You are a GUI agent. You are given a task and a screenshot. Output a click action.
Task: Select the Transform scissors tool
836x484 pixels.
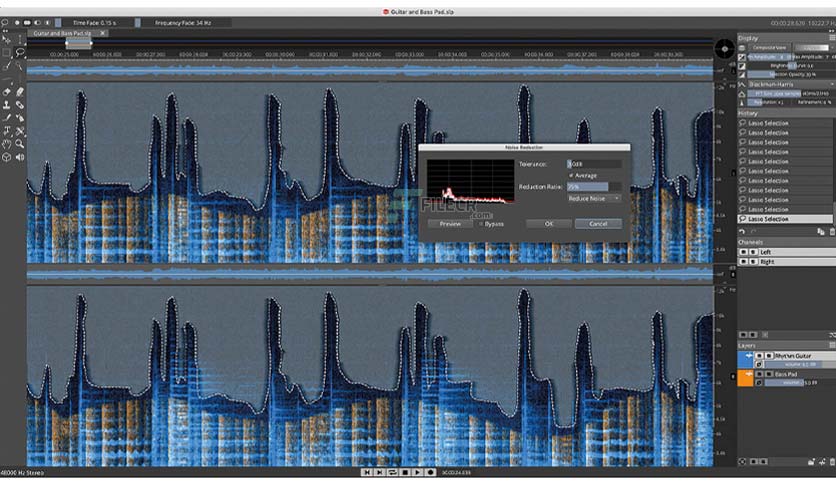pyautogui.click(x=20, y=131)
